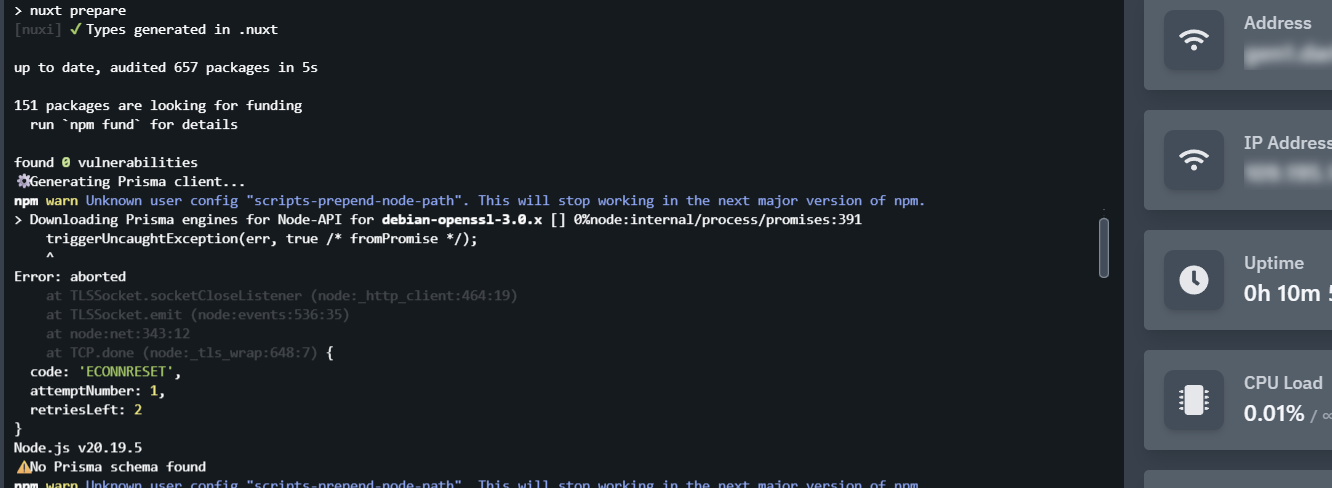
Task: Click the console scrollbar thumb
Action: click(x=1104, y=247)
